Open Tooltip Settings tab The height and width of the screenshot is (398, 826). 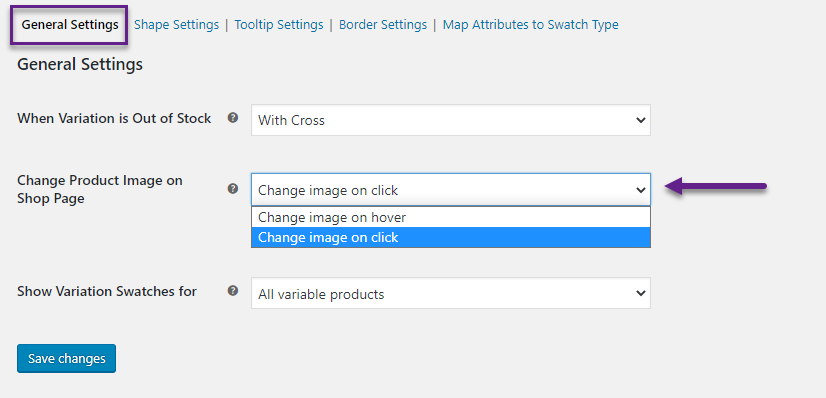point(279,25)
